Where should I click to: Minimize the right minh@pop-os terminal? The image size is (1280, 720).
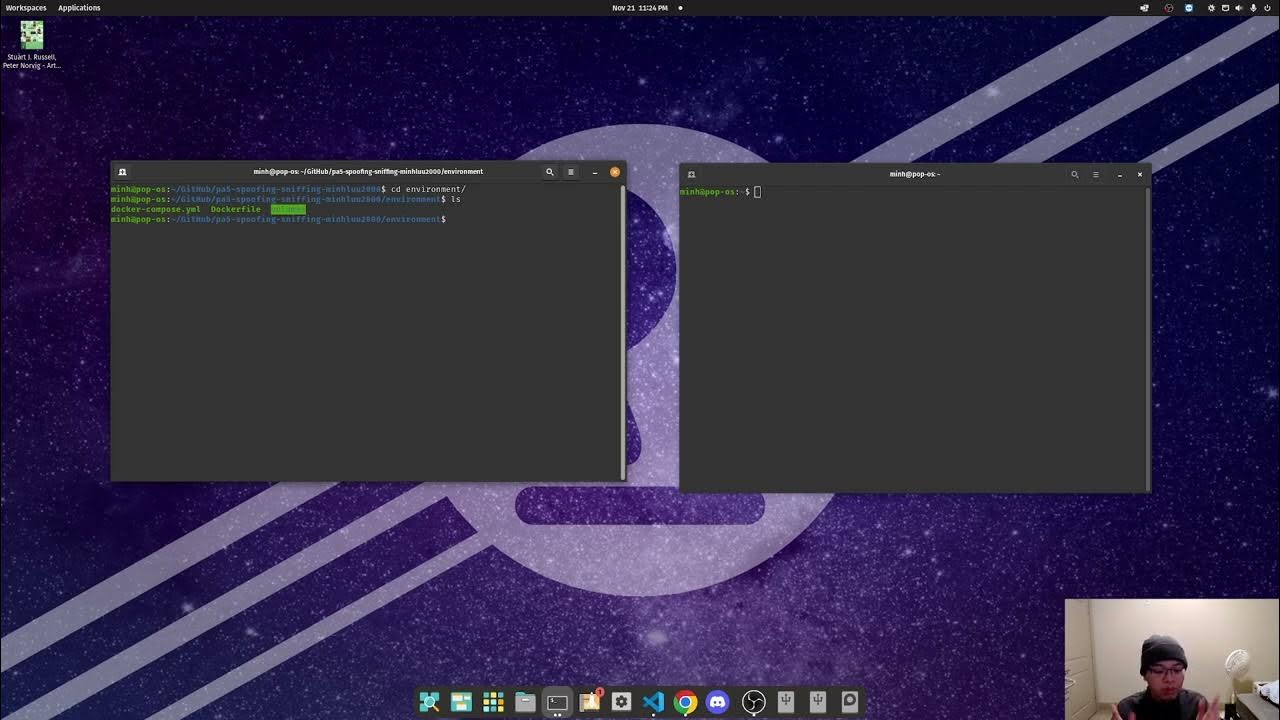[1119, 174]
